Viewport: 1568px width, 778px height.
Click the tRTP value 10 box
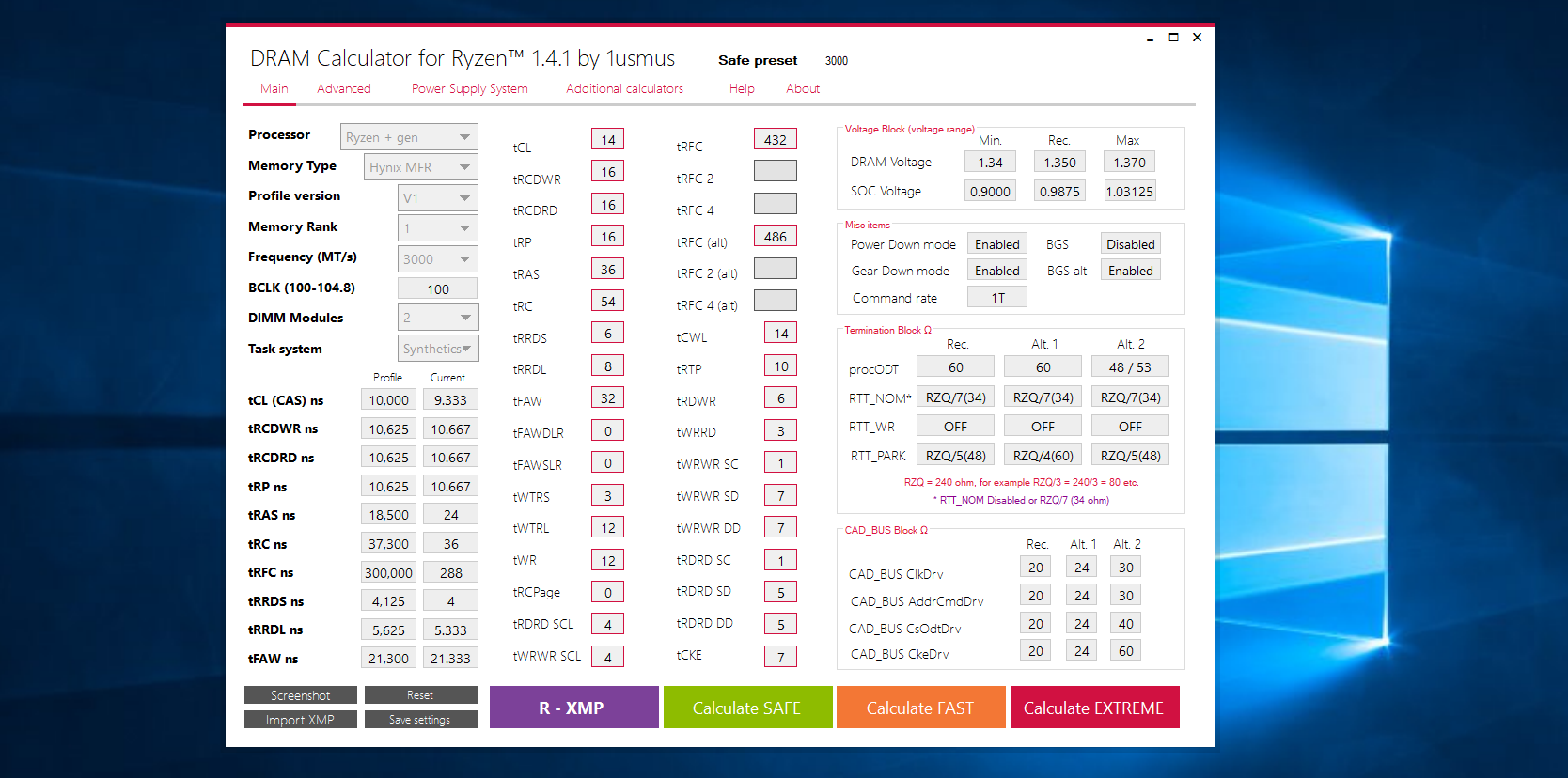pos(781,366)
